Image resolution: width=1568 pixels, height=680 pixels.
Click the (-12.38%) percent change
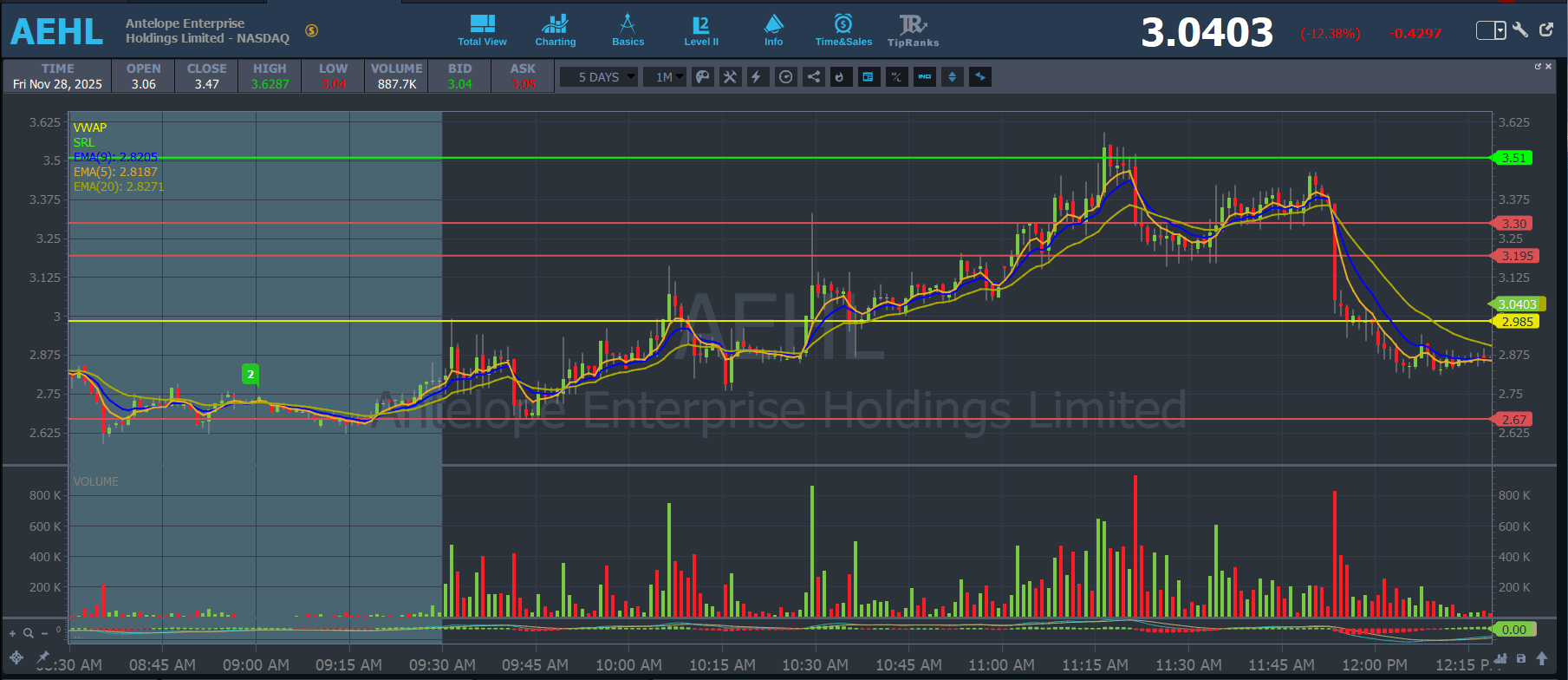[x=1331, y=34]
